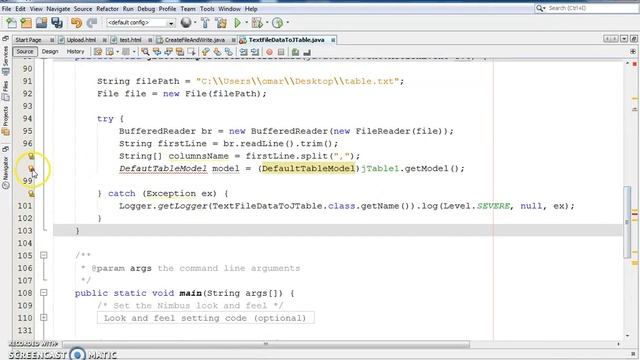The width and height of the screenshot is (640, 360).
Task: Open dropdown arrow next to Run button
Action: pos(247,23)
